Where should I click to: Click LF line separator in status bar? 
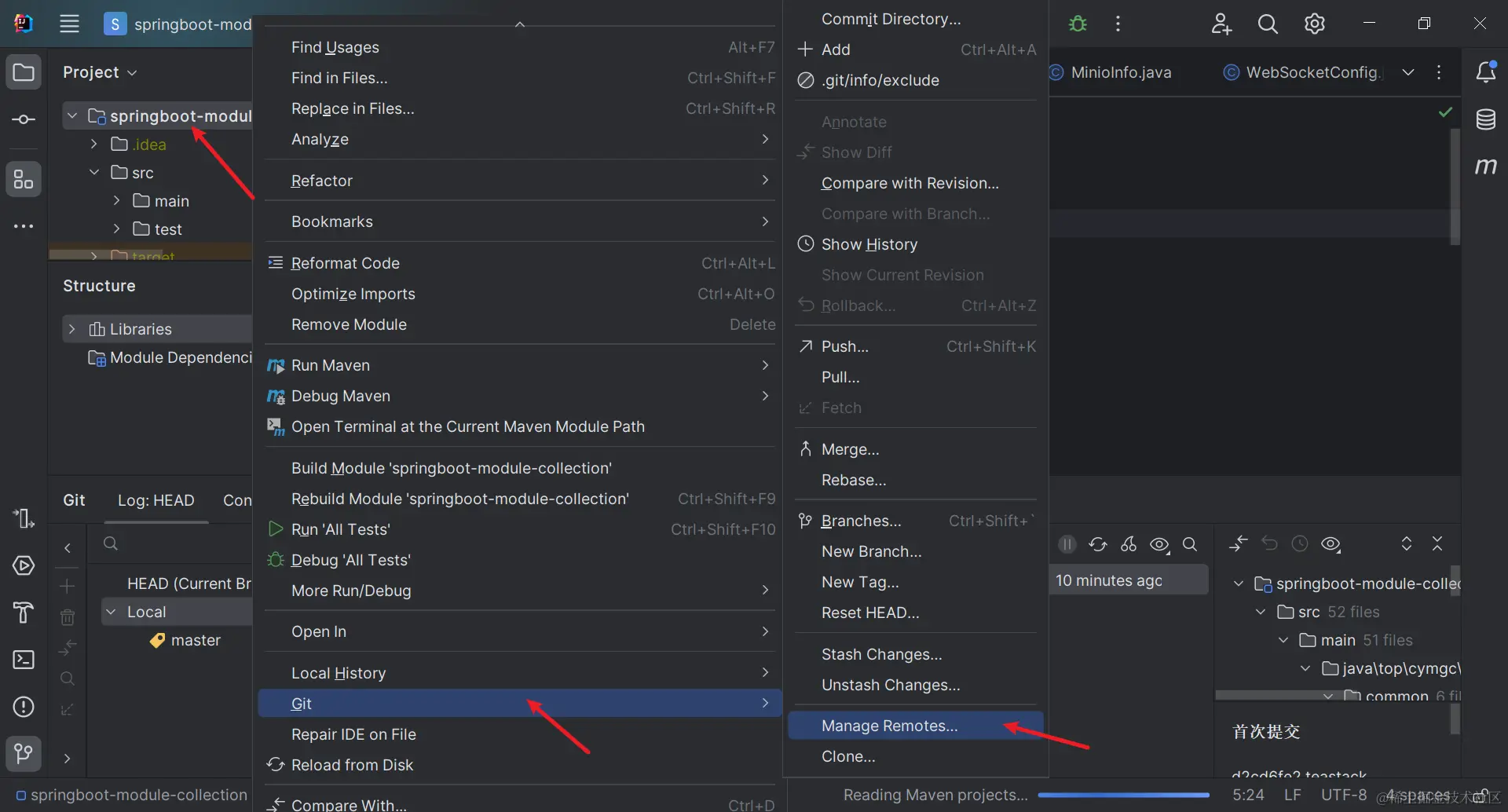coord(1293,795)
